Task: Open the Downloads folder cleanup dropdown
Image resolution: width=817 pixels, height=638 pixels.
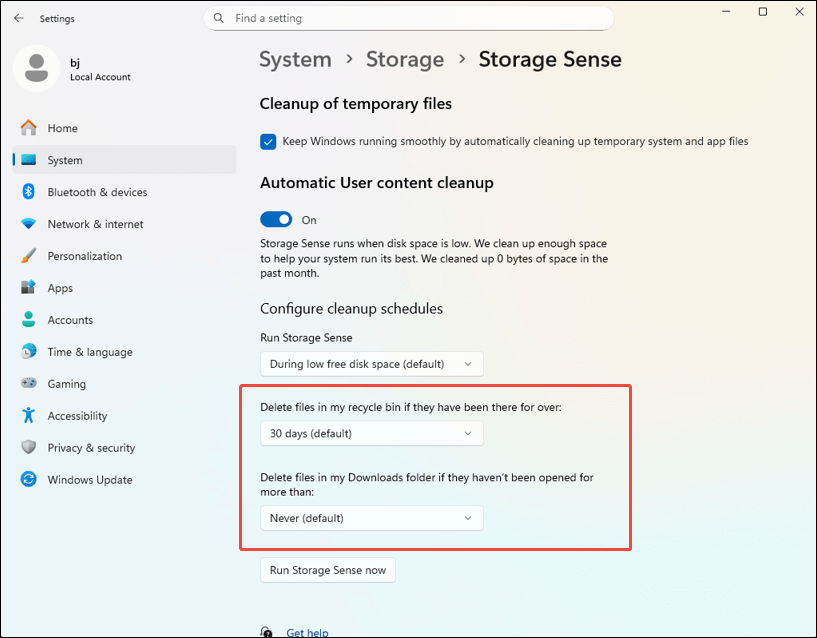Action: coord(371,518)
